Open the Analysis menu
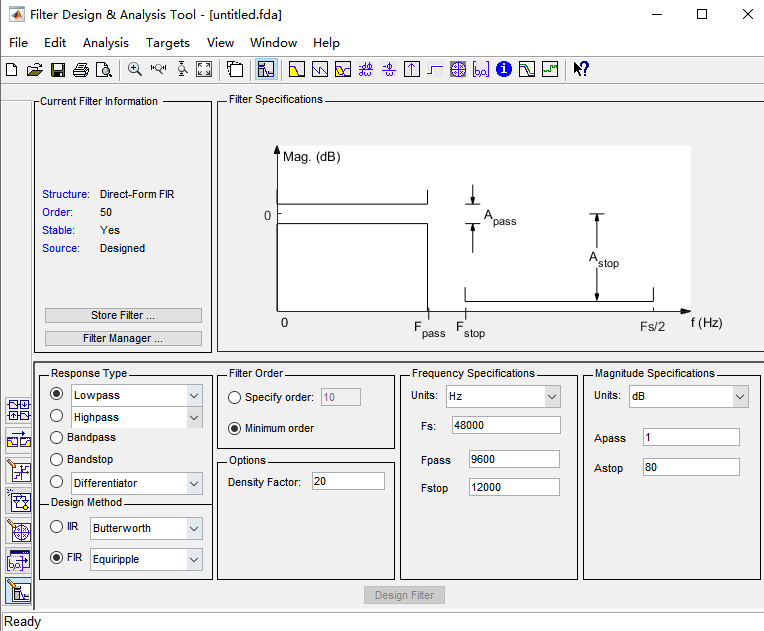 pos(106,43)
